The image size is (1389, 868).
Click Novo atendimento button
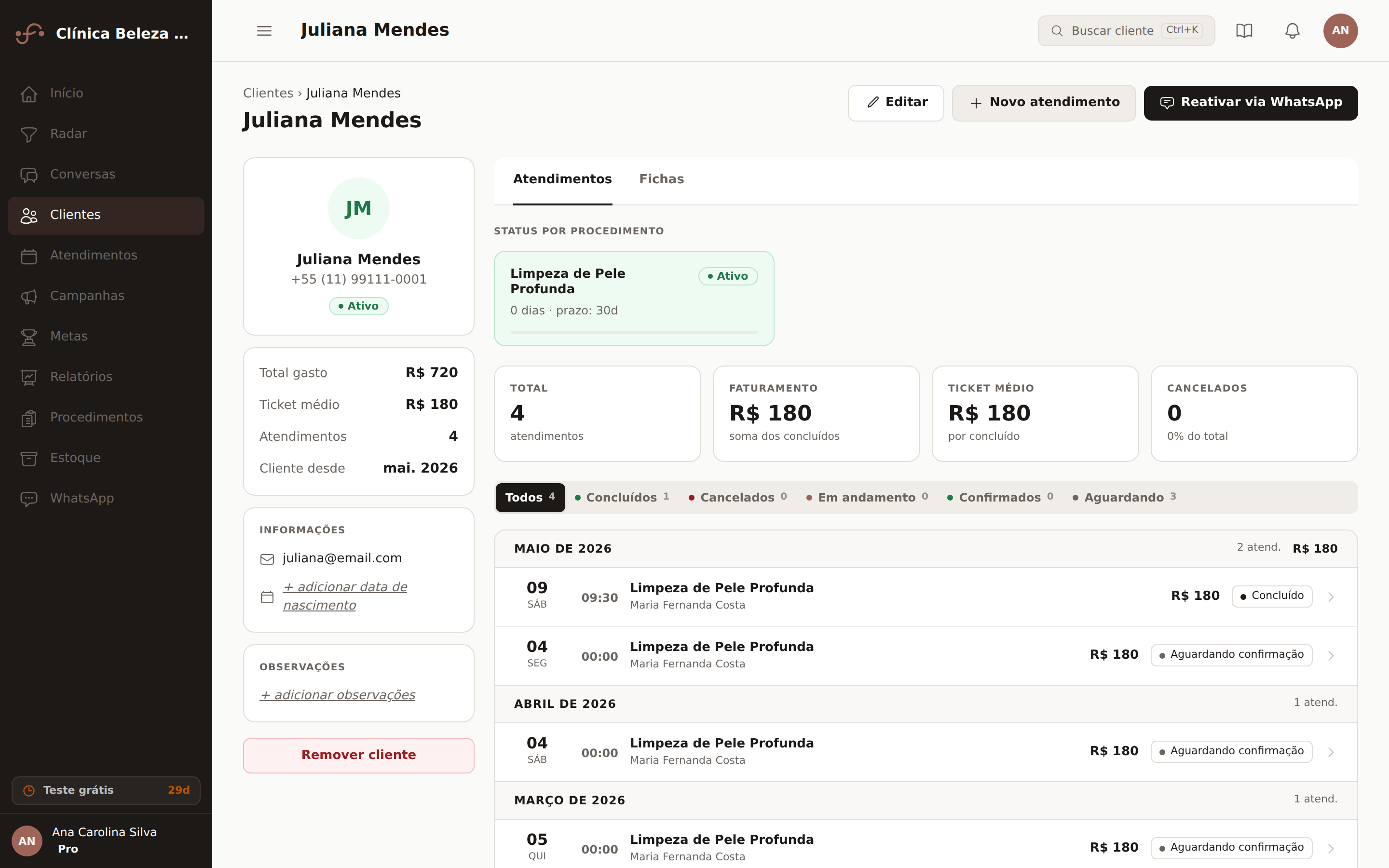pos(1044,103)
